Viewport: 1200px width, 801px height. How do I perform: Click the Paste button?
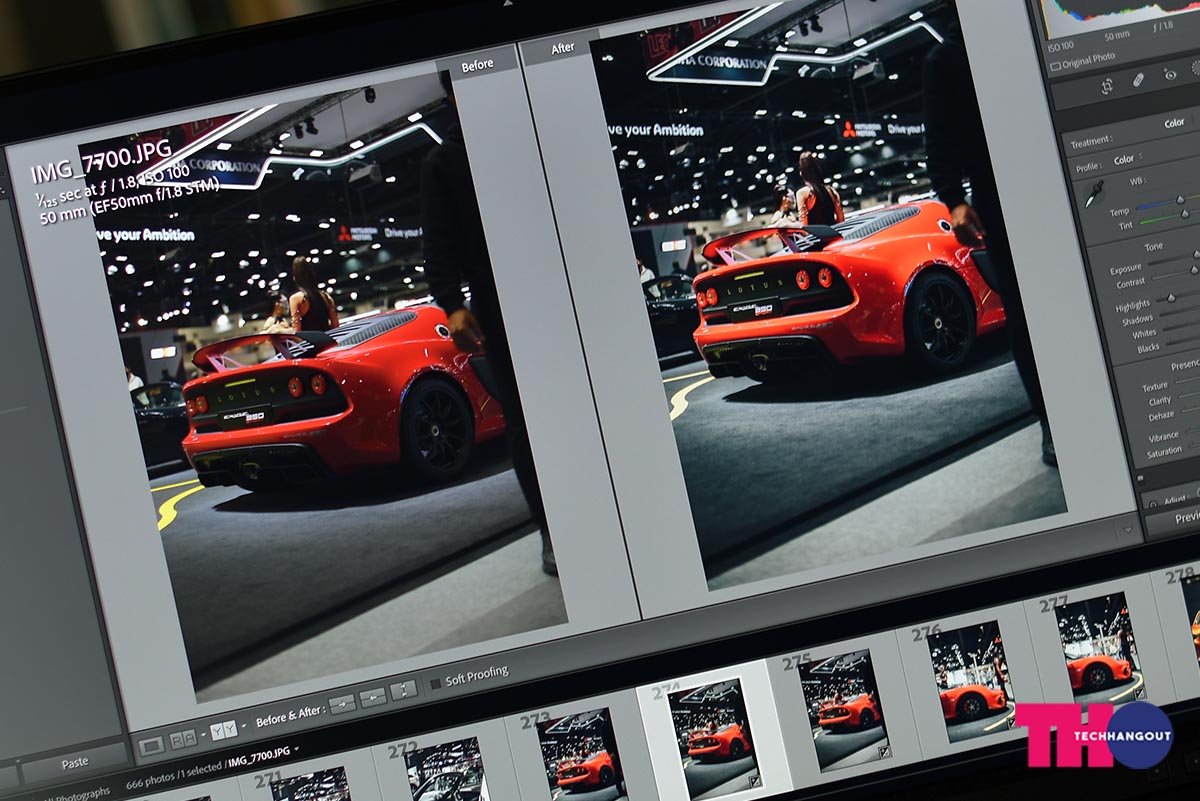pos(75,763)
